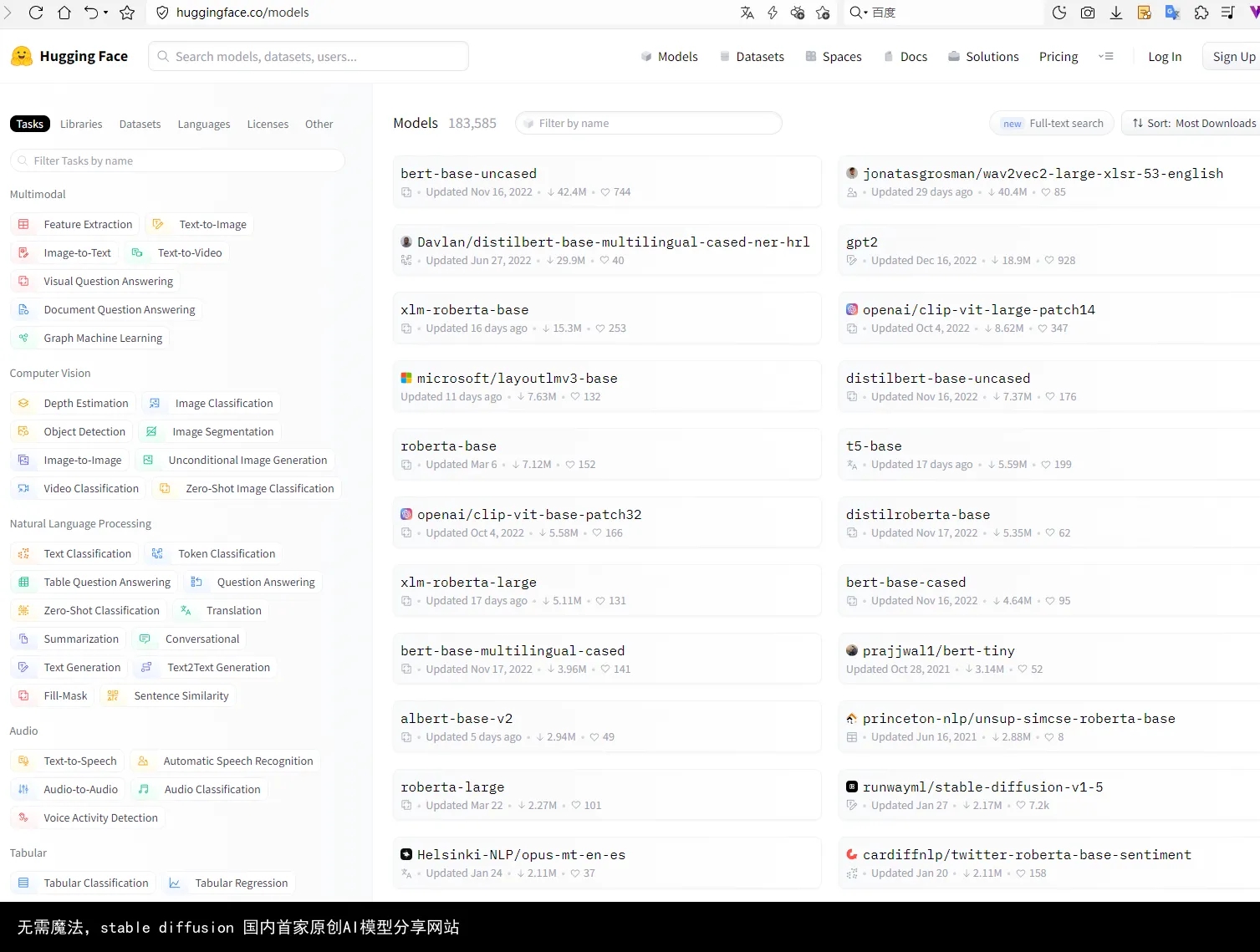Bookmark this page with the star icon
1260x952 pixels.
pyautogui.click(x=127, y=13)
